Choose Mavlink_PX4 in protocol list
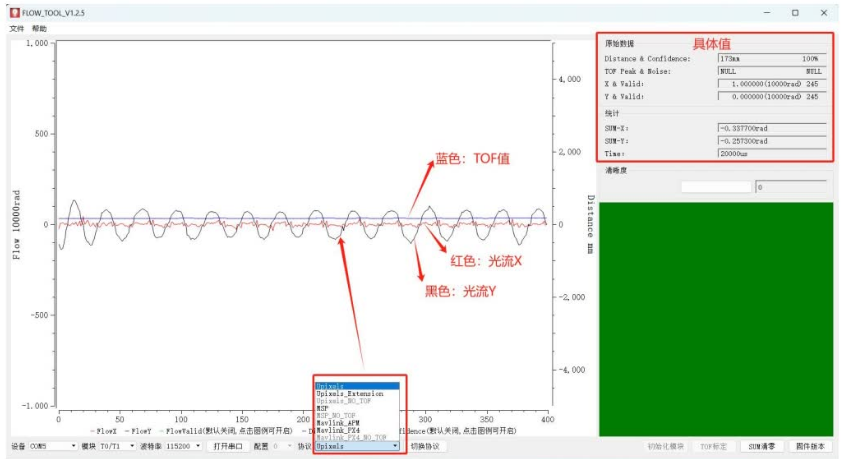The image size is (851, 459). [x=357, y=430]
